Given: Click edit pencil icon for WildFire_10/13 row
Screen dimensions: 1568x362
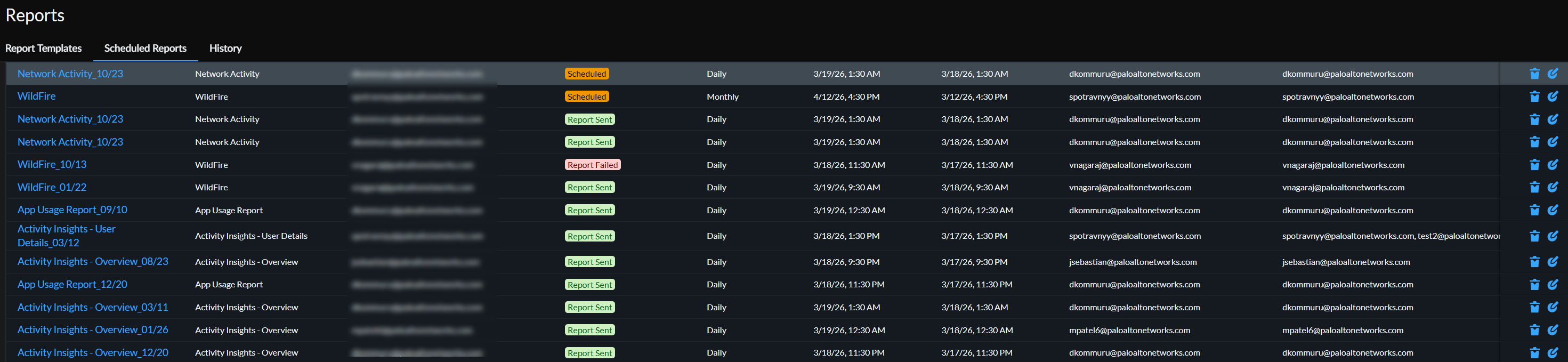Looking at the screenshot, I should pyautogui.click(x=1552, y=164).
